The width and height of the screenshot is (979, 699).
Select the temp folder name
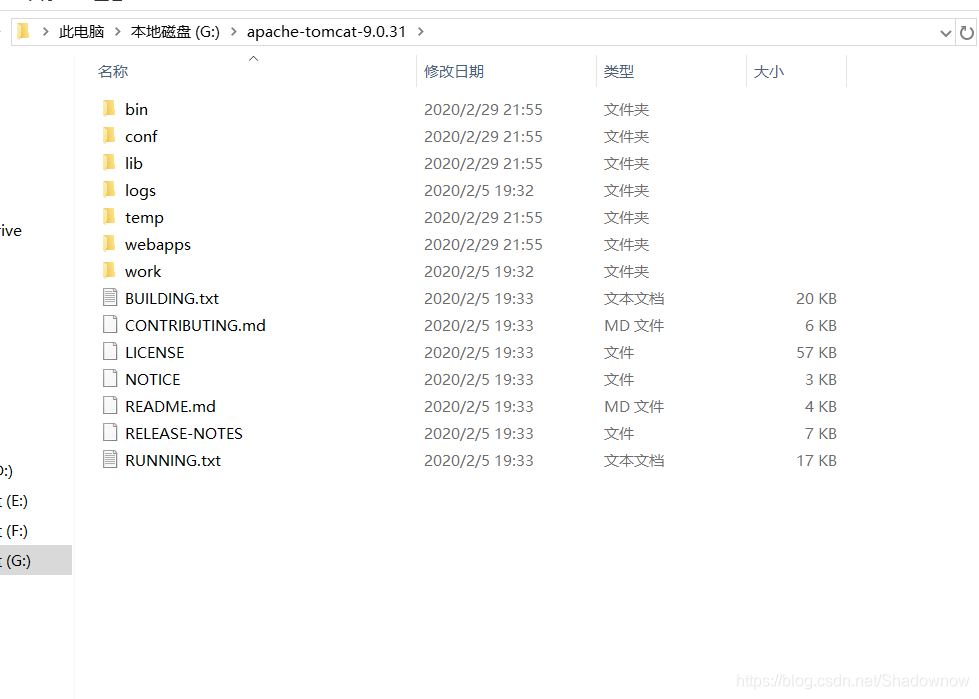(144, 217)
